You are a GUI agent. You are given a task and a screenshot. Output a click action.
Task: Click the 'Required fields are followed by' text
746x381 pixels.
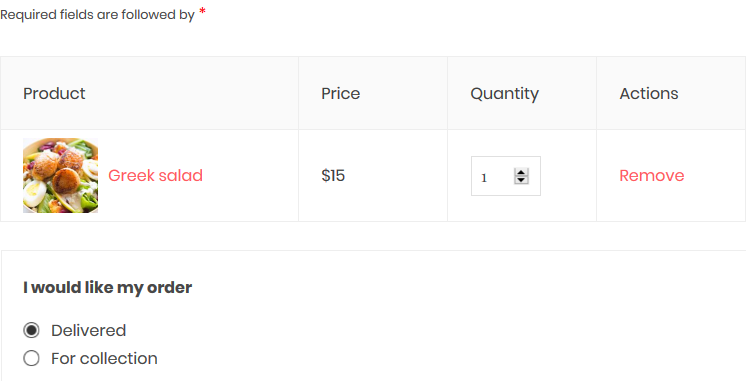[x=98, y=15]
